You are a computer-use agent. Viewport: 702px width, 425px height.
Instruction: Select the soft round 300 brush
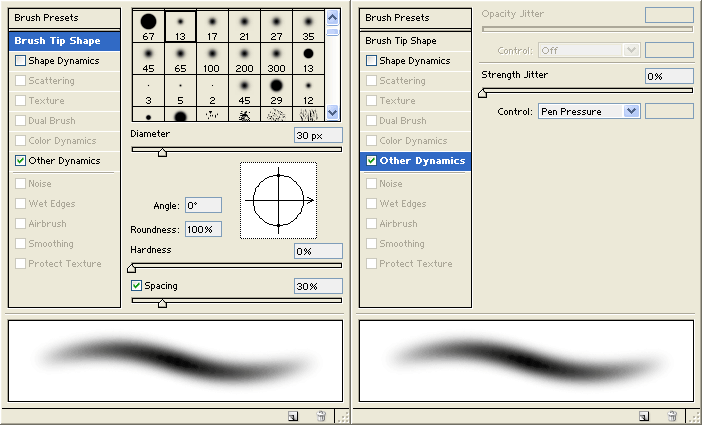click(276, 59)
